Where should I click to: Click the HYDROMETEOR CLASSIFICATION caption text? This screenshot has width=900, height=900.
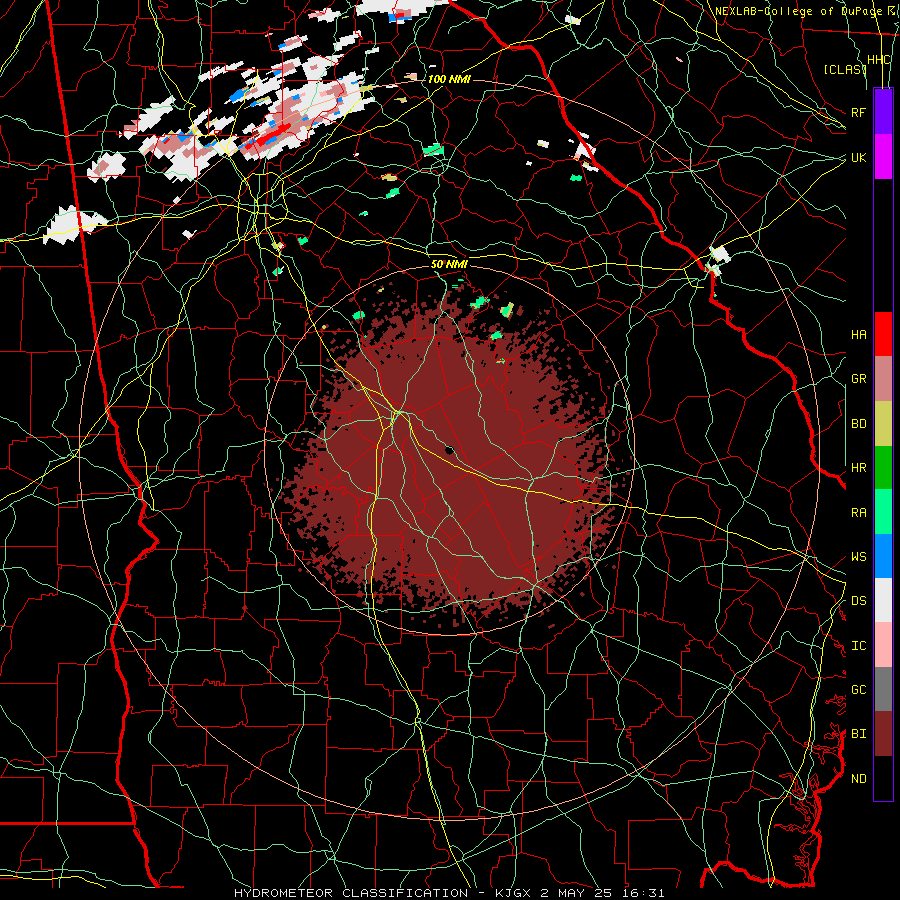coord(351,893)
